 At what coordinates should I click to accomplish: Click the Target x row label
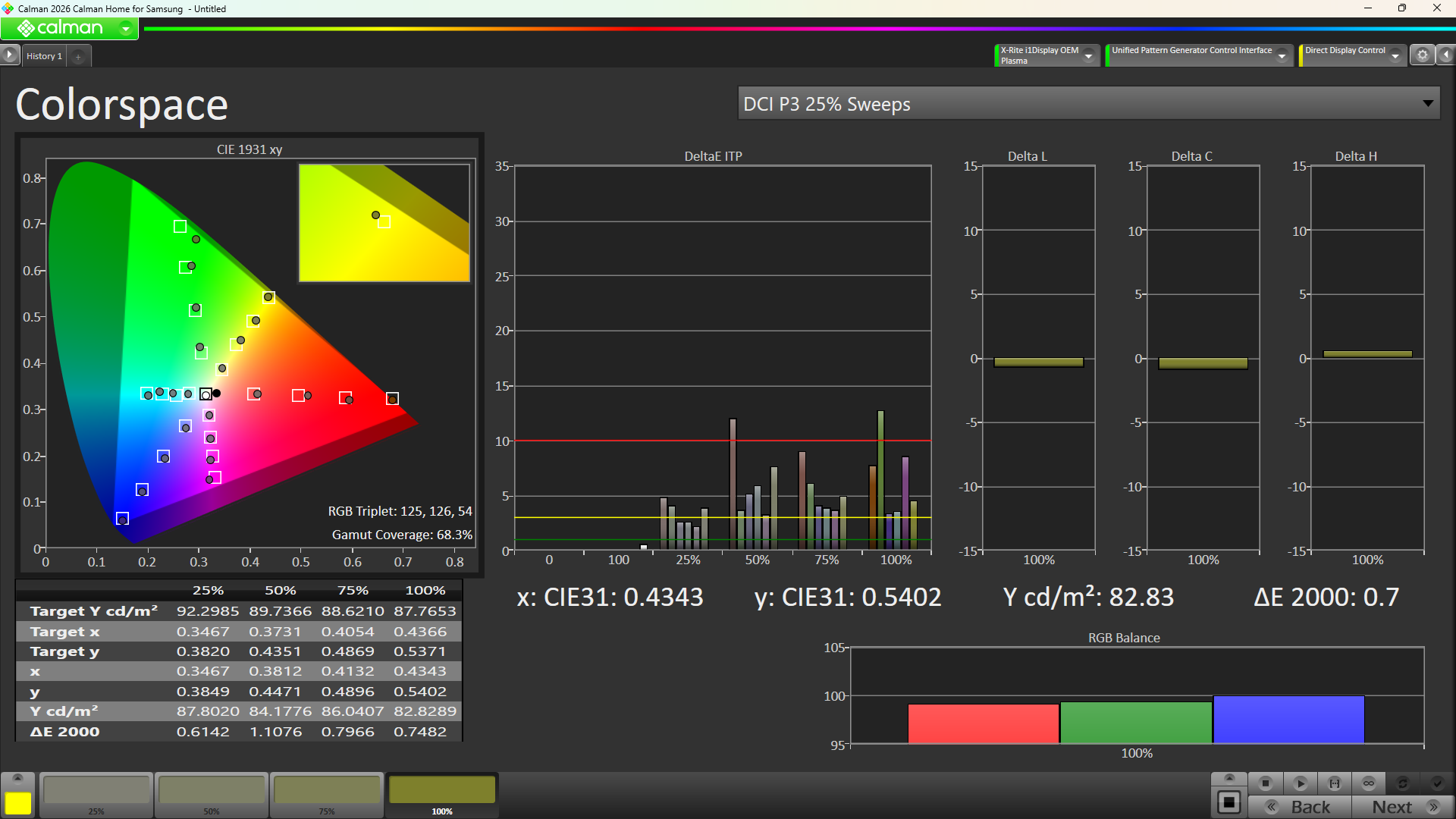pos(64,632)
